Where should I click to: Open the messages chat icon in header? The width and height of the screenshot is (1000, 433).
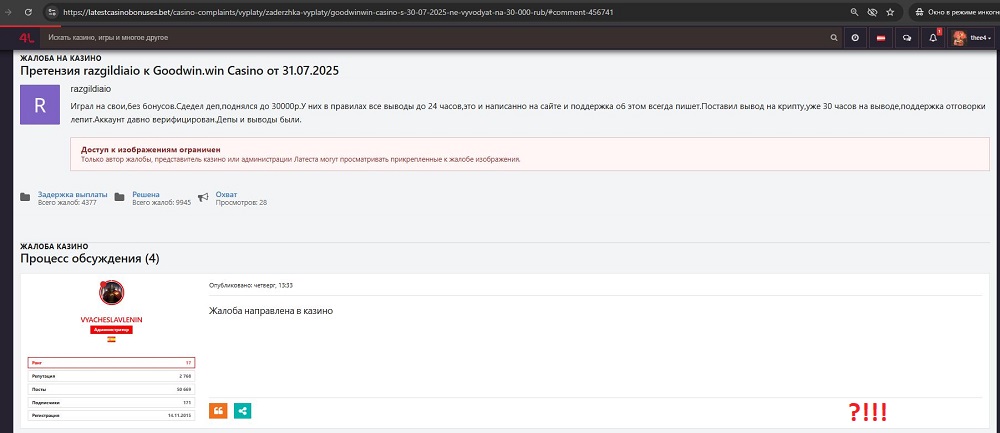pyautogui.click(x=906, y=37)
